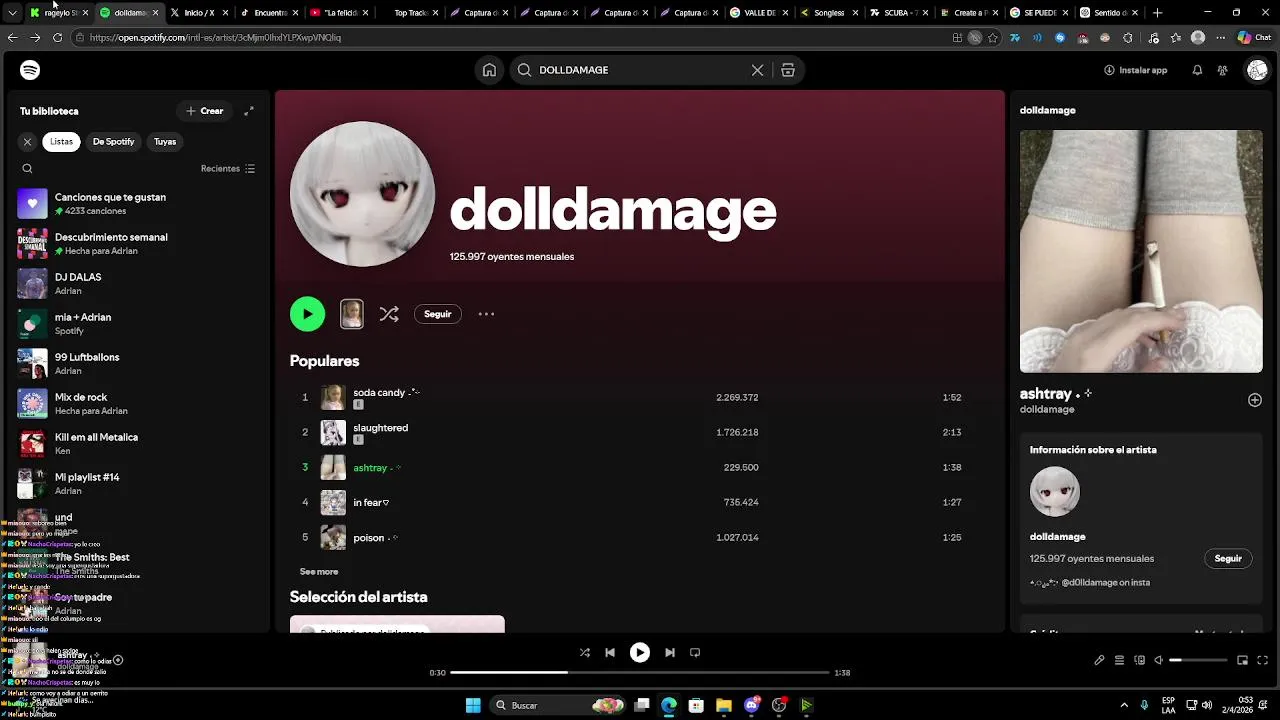
Task: Follow dolldamage with the Seguir button
Action: [438, 314]
